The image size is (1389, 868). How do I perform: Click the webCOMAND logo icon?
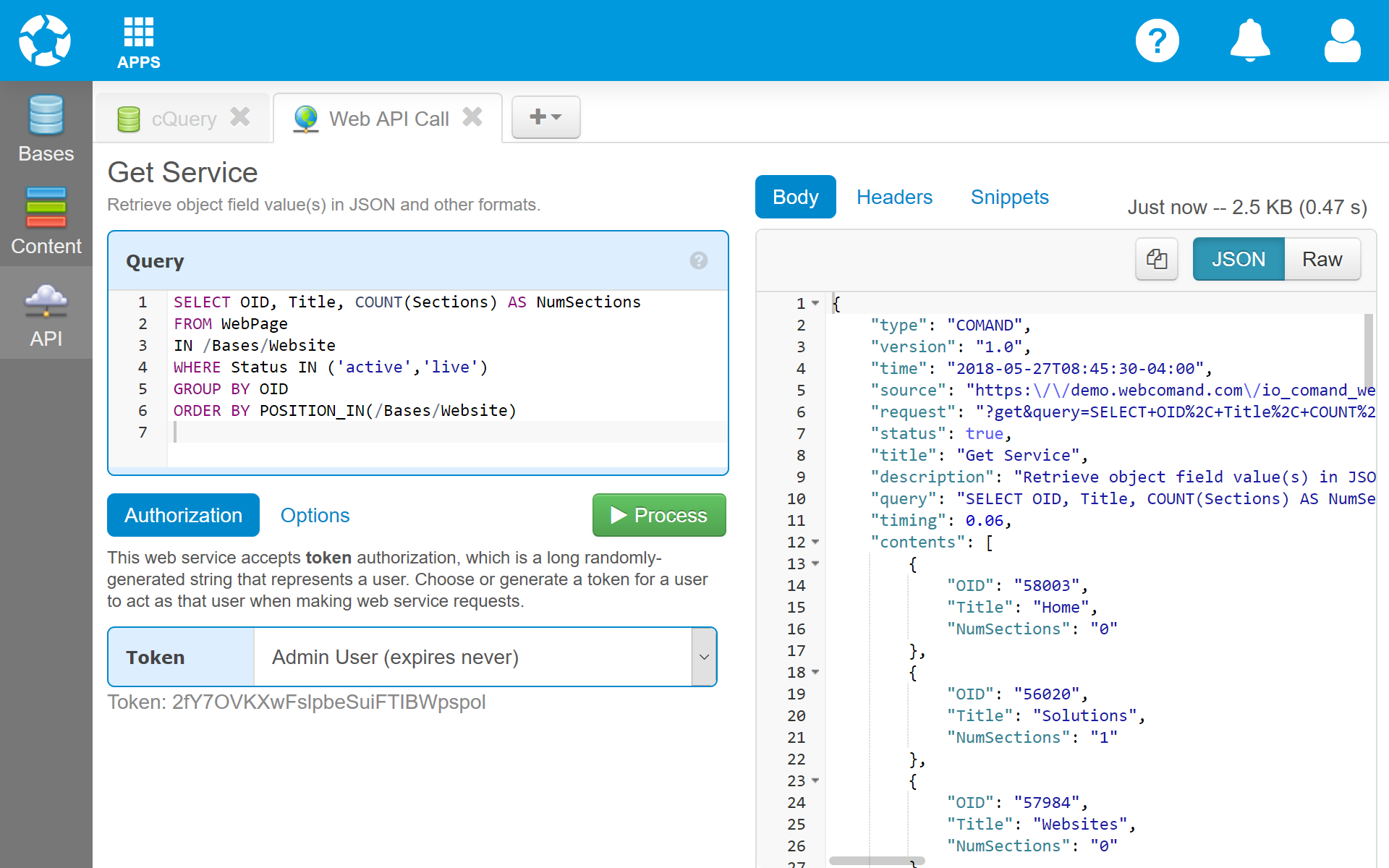tap(45, 41)
